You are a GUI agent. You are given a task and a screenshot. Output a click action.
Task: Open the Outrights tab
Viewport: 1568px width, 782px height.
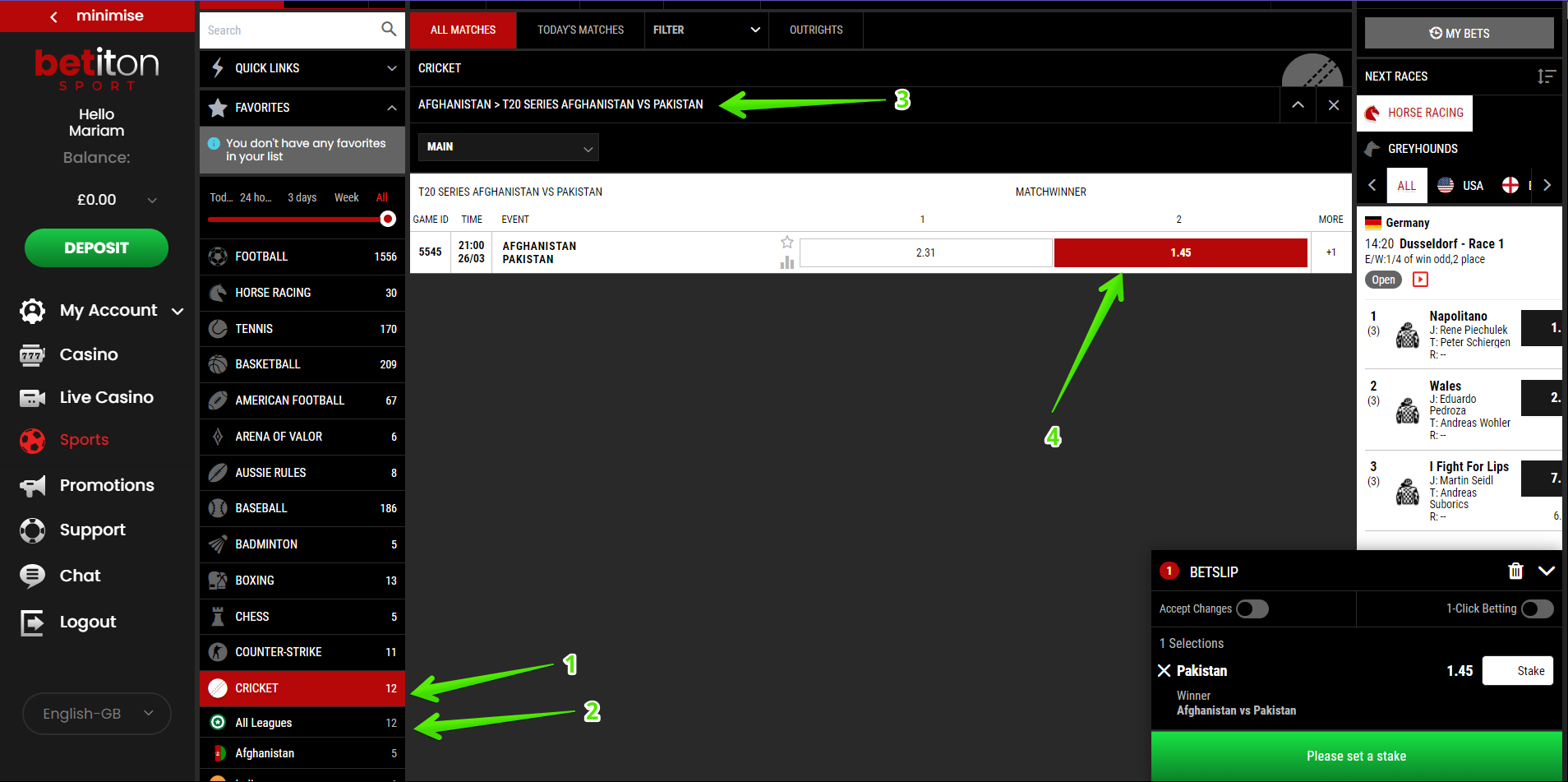pos(816,30)
